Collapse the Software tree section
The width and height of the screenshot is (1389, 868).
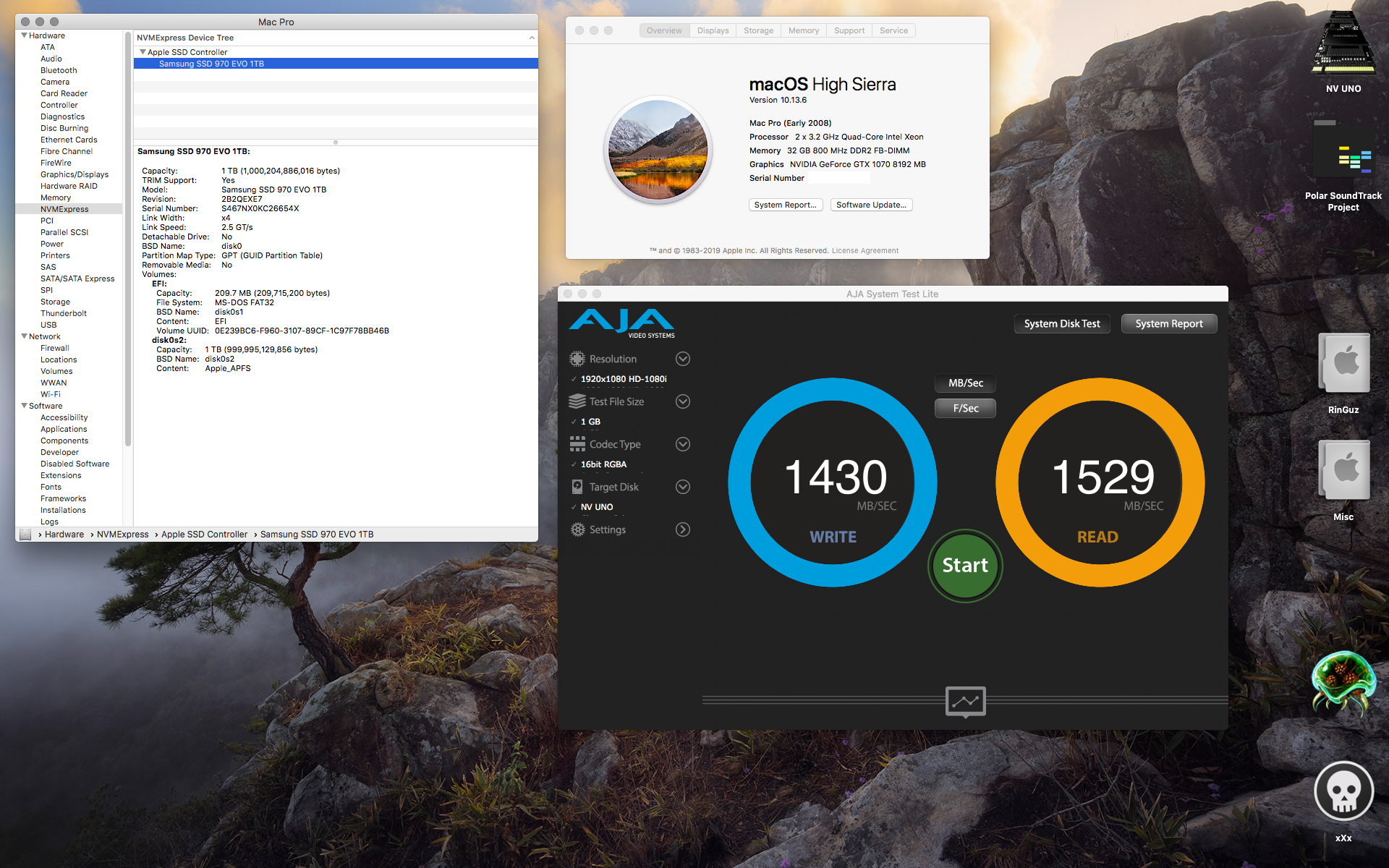coord(25,406)
